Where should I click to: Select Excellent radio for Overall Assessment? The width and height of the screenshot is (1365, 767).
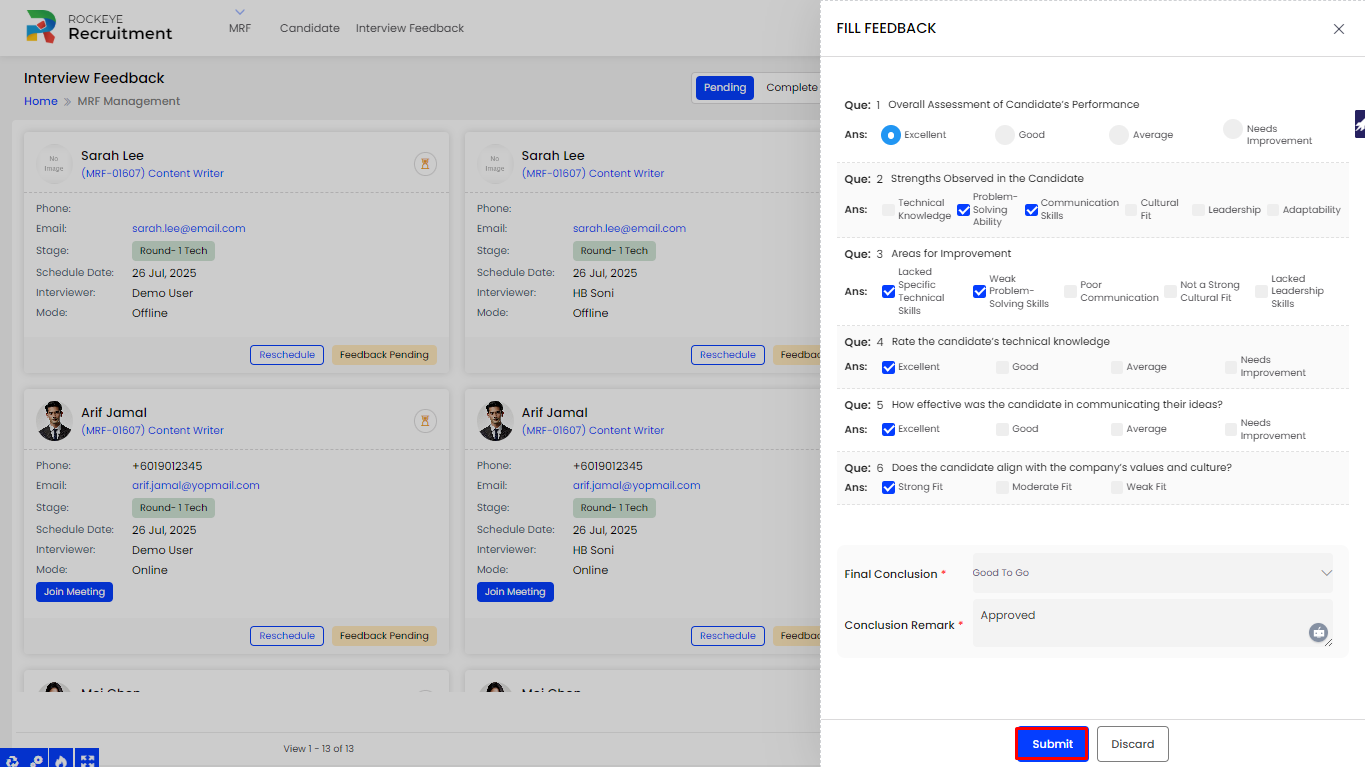891,135
